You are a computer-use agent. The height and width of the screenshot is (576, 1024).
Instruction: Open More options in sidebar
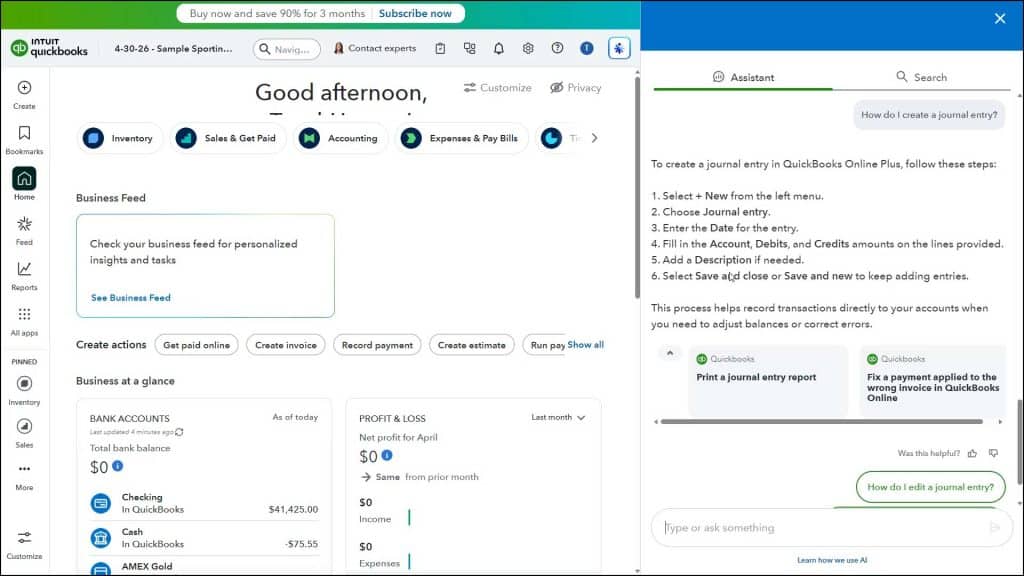[24, 476]
